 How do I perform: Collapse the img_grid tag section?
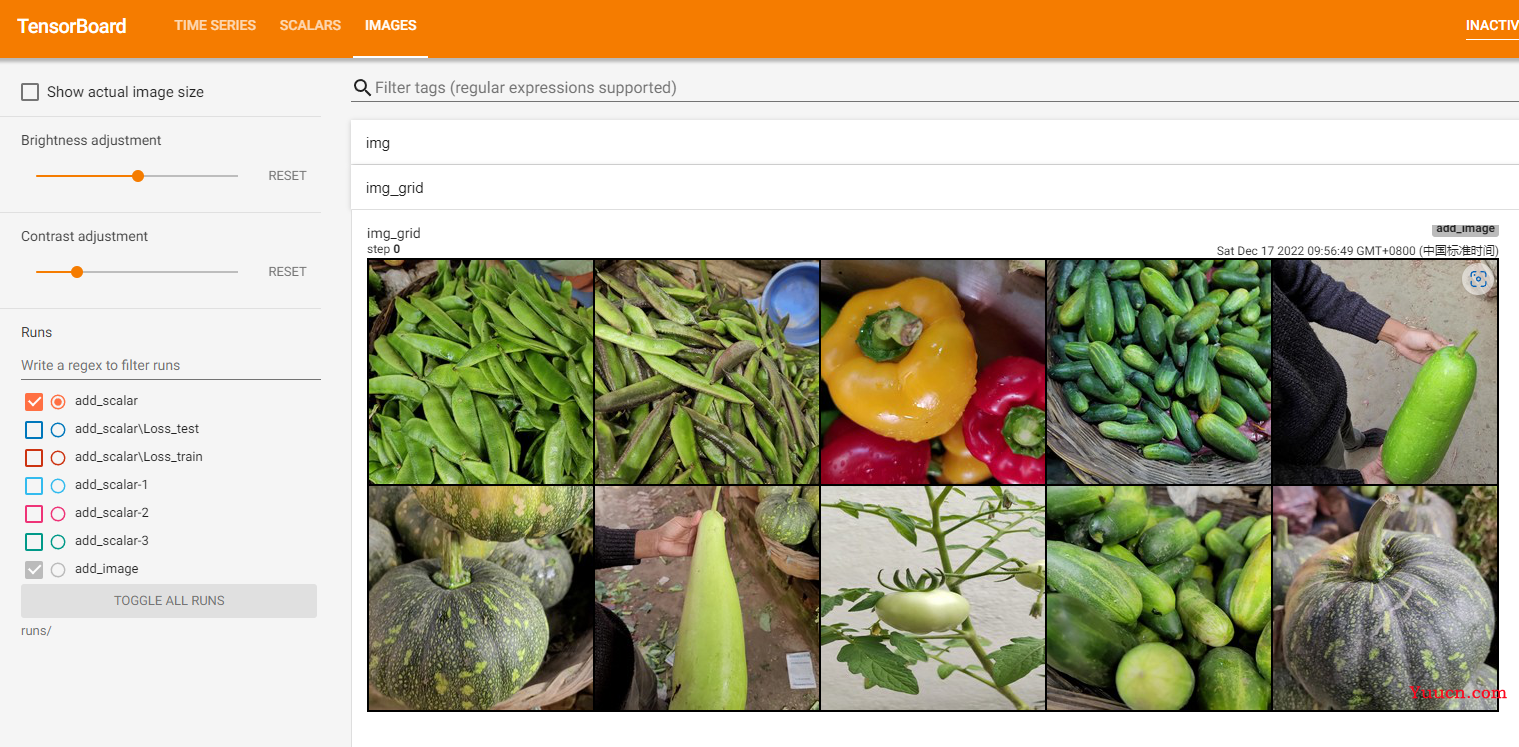pyautogui.click(x=935, y=188)
